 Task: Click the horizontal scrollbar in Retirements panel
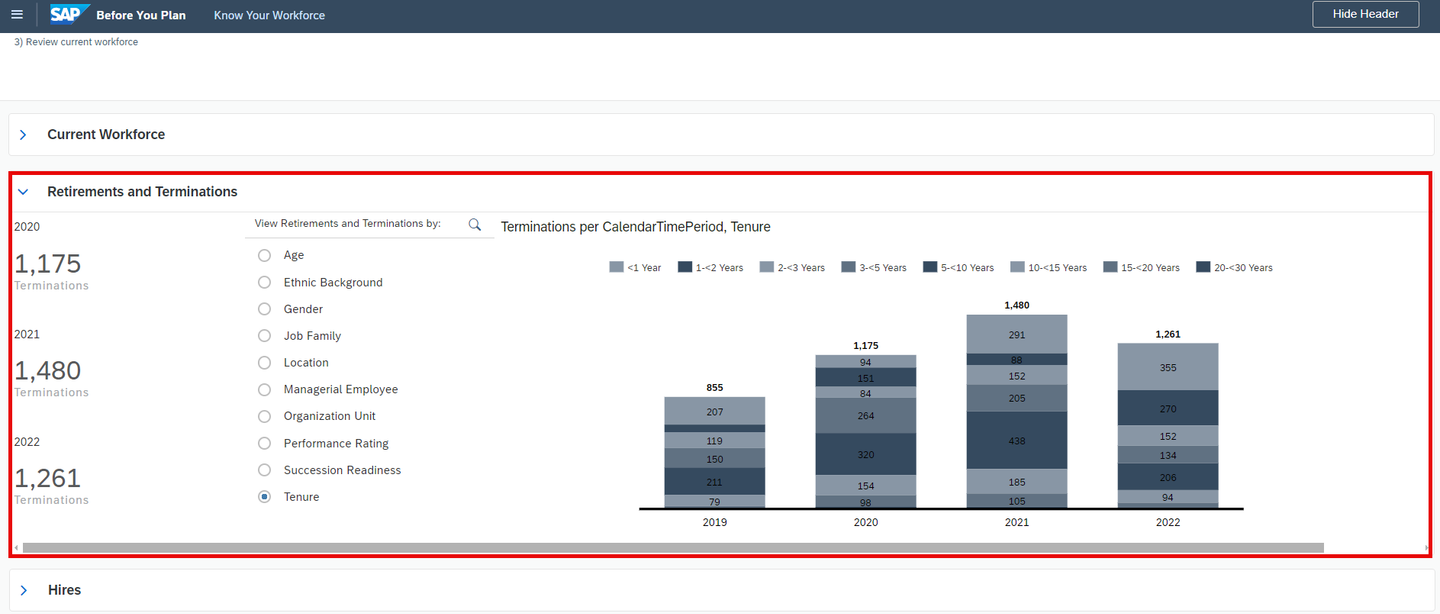(x=673, y=548)
